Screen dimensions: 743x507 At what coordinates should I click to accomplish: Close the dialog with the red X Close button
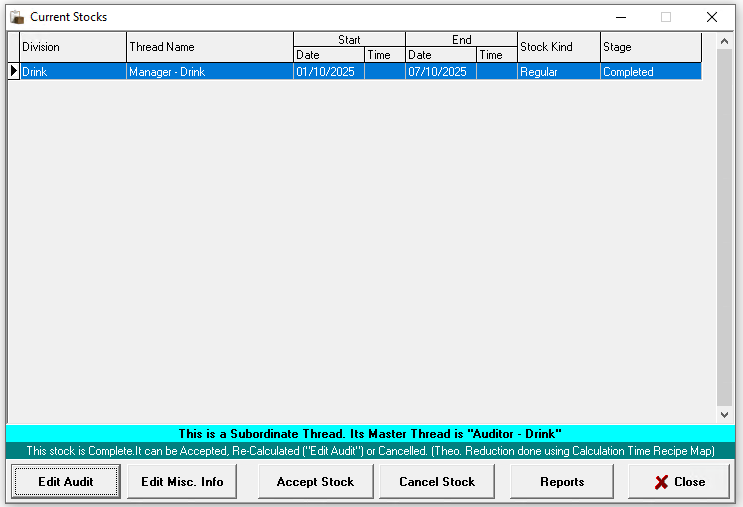[679, 481]
